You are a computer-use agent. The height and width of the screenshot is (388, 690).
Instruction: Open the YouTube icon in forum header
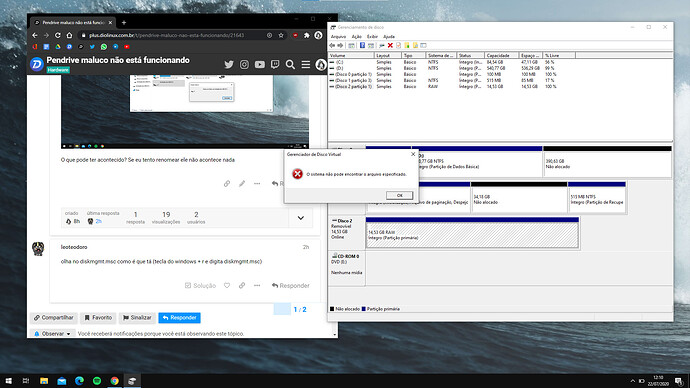coord(260,64)
